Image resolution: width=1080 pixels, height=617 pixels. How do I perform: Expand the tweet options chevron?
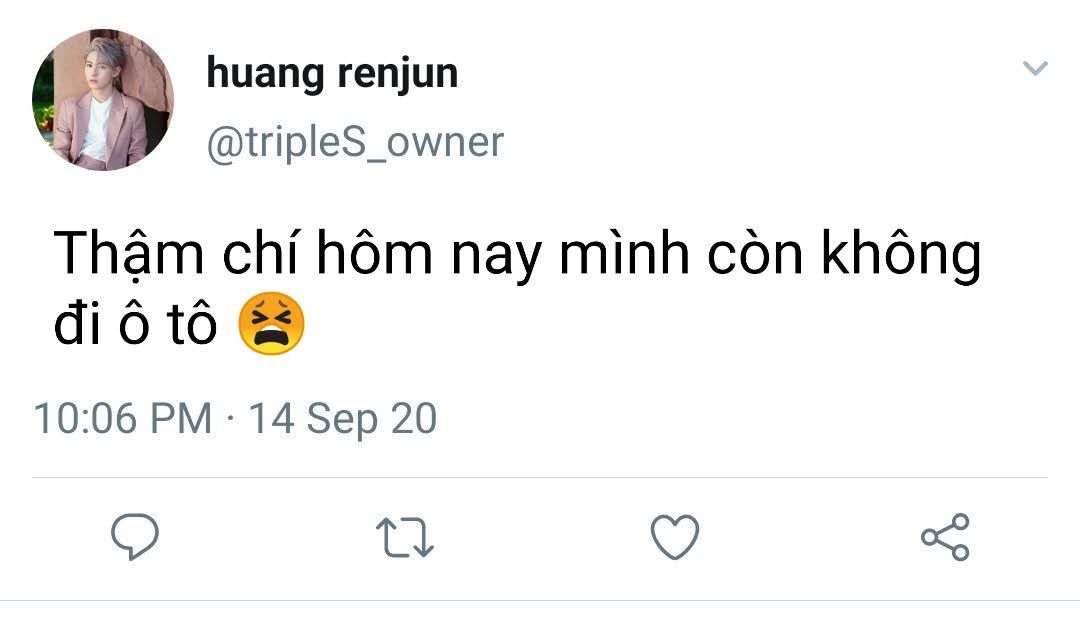tap(1035, 69)
